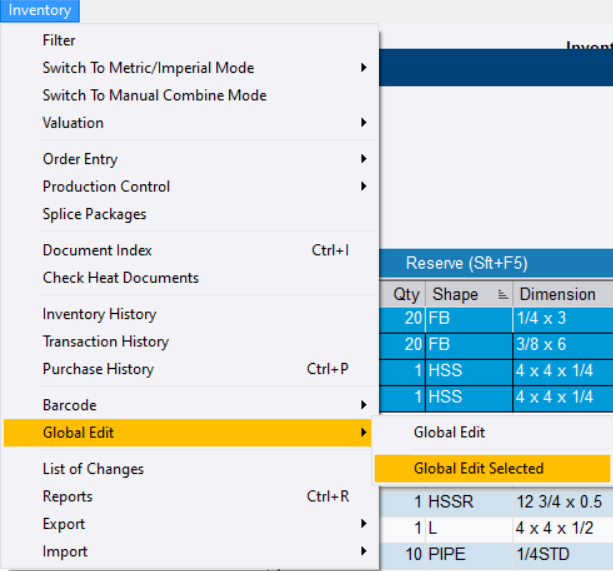Select Filter from the Inventory menu

[59, 41]
